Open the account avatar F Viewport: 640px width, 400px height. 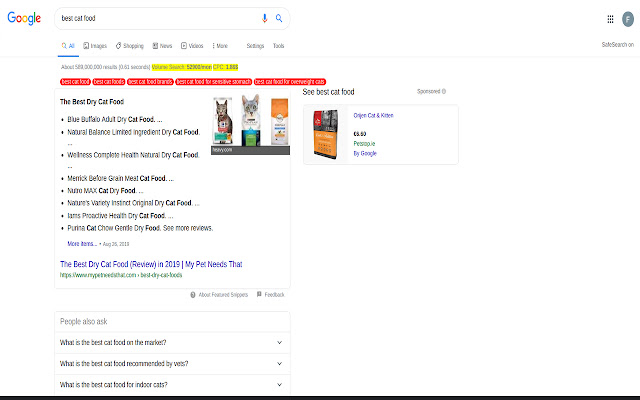click(x=628, y=19)
